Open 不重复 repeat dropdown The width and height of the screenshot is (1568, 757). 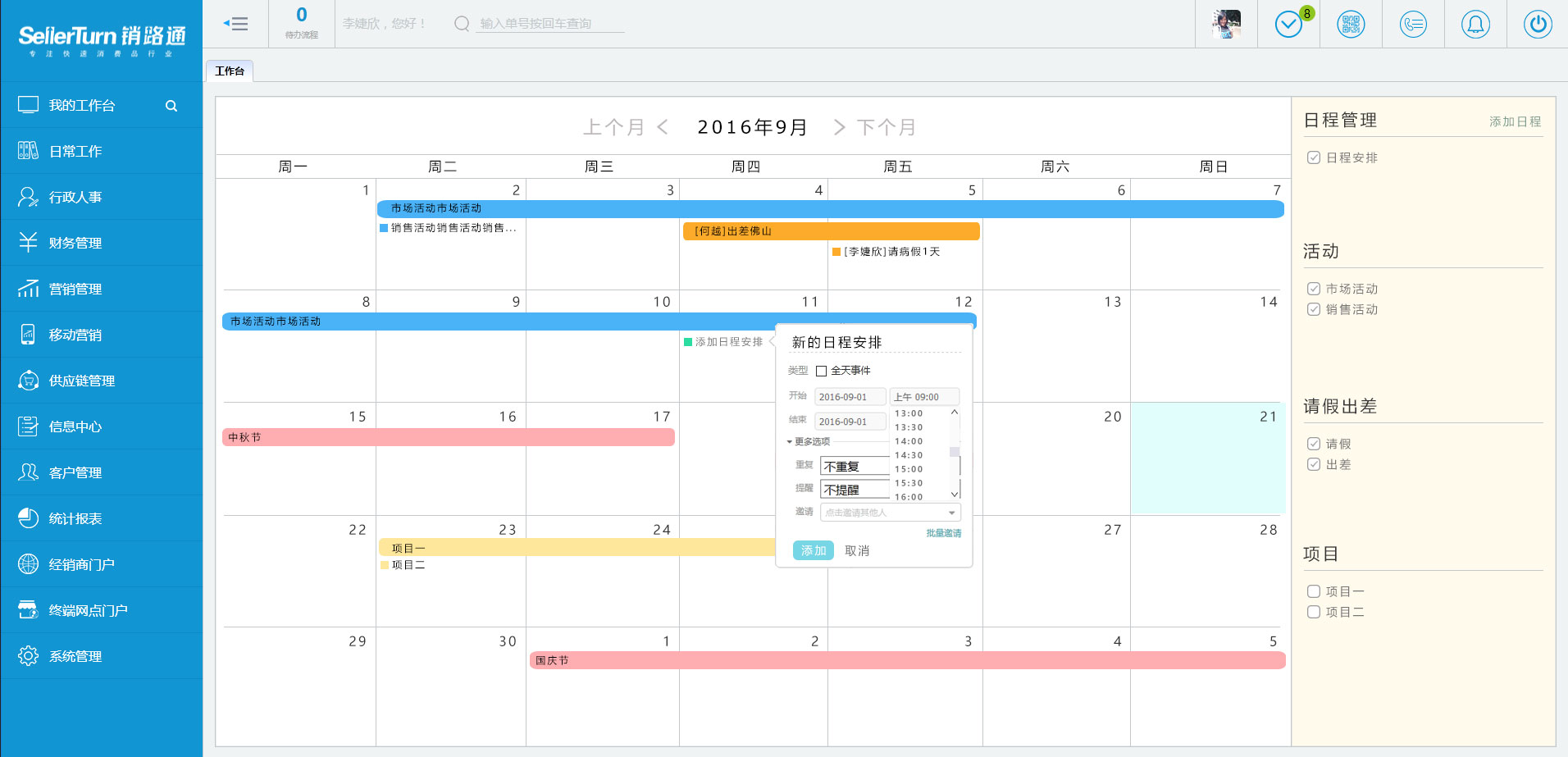pos(855,466)
